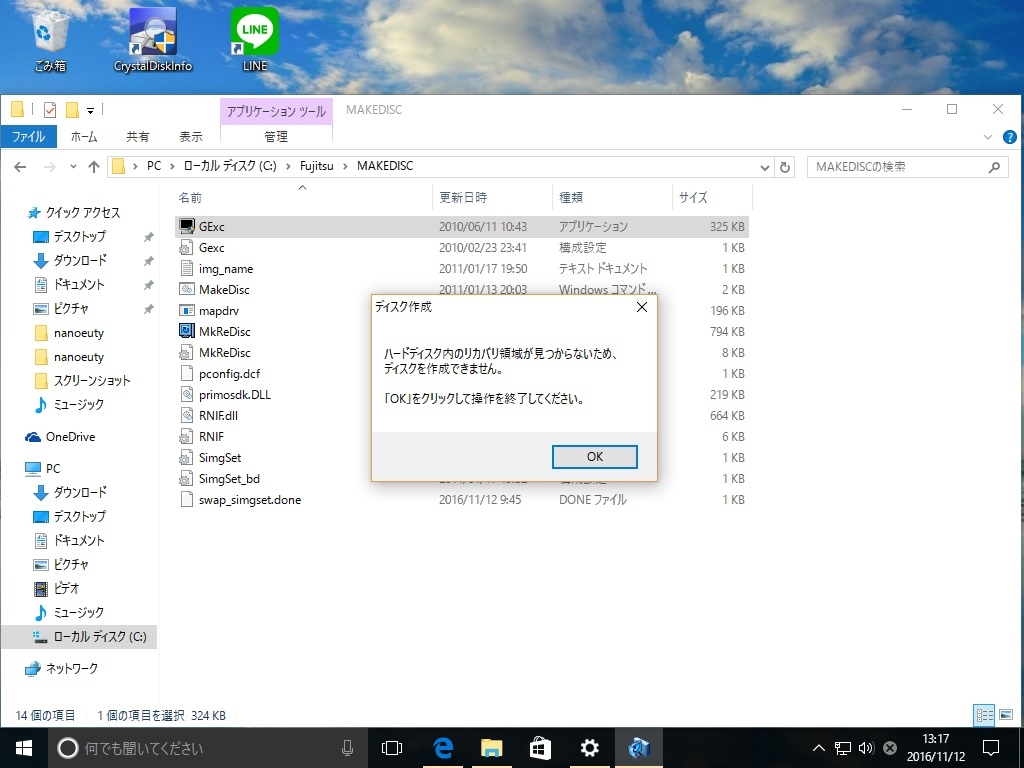The image size is (1024, 768).
Task: Switch to the ホーム ribbon tab
Action: tap(84, 136)
